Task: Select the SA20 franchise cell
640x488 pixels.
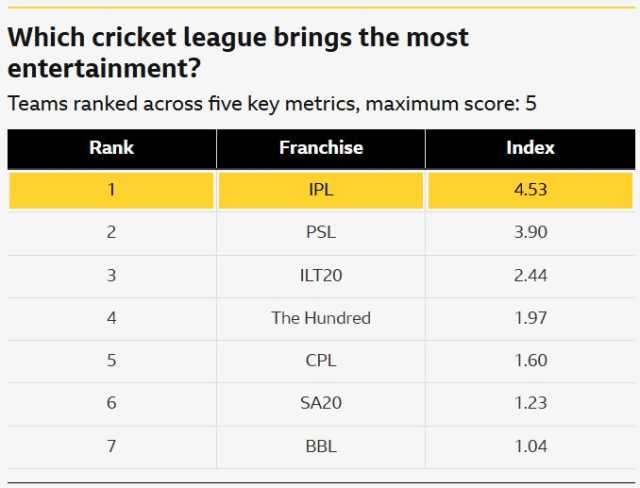Action: point(321,404)
